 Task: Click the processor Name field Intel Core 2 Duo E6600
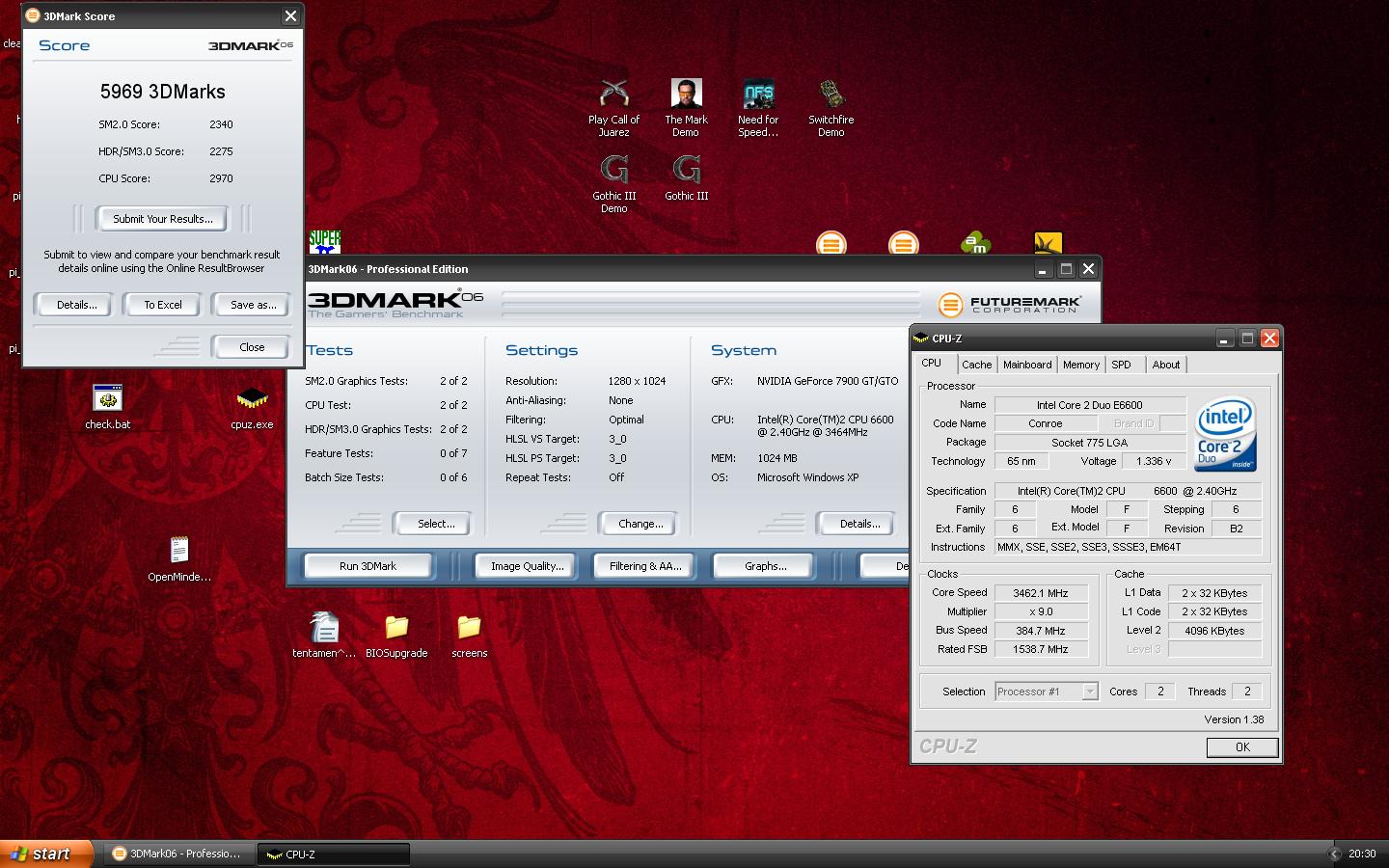pos(1090,405)
